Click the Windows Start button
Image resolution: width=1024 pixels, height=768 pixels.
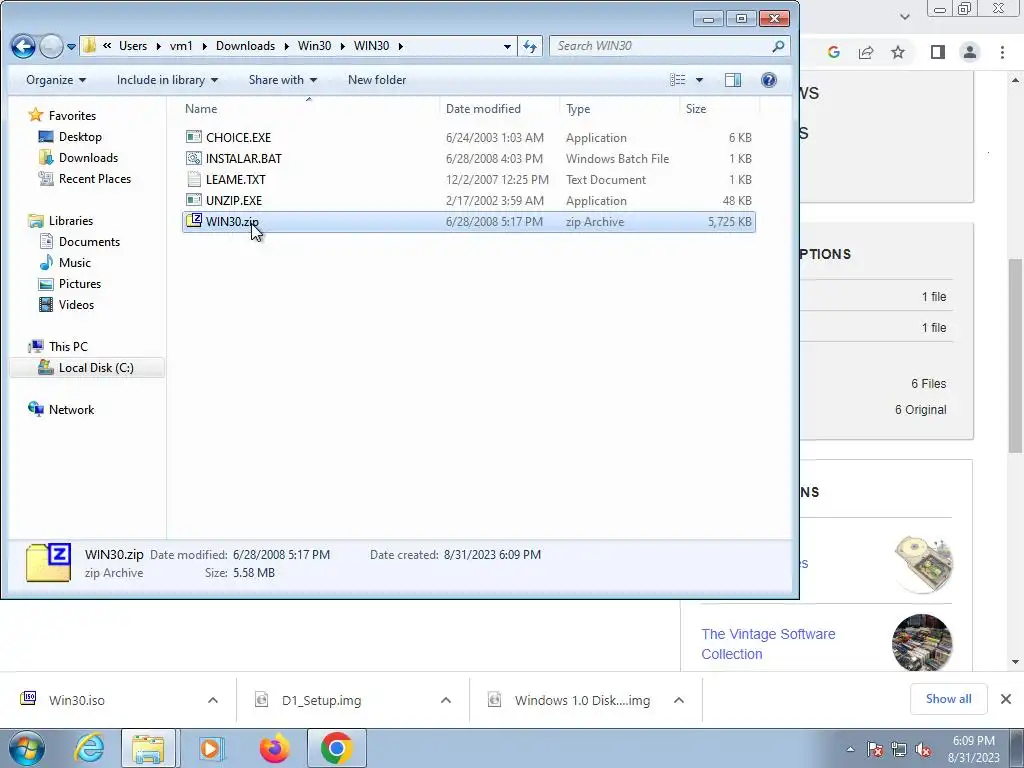click(x=27, y=748)
